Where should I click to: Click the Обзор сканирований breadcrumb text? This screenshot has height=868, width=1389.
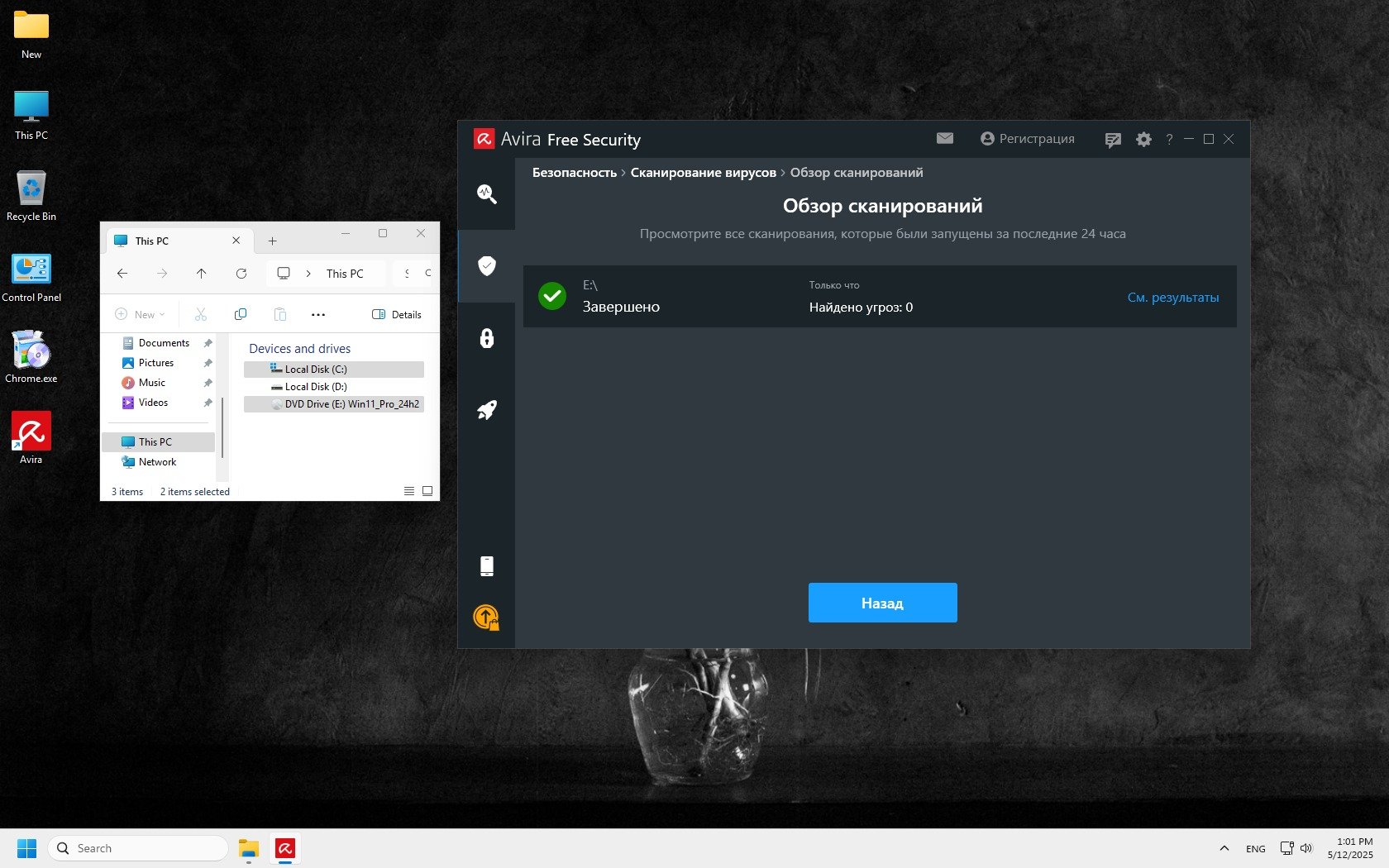(x=857, y=173)
